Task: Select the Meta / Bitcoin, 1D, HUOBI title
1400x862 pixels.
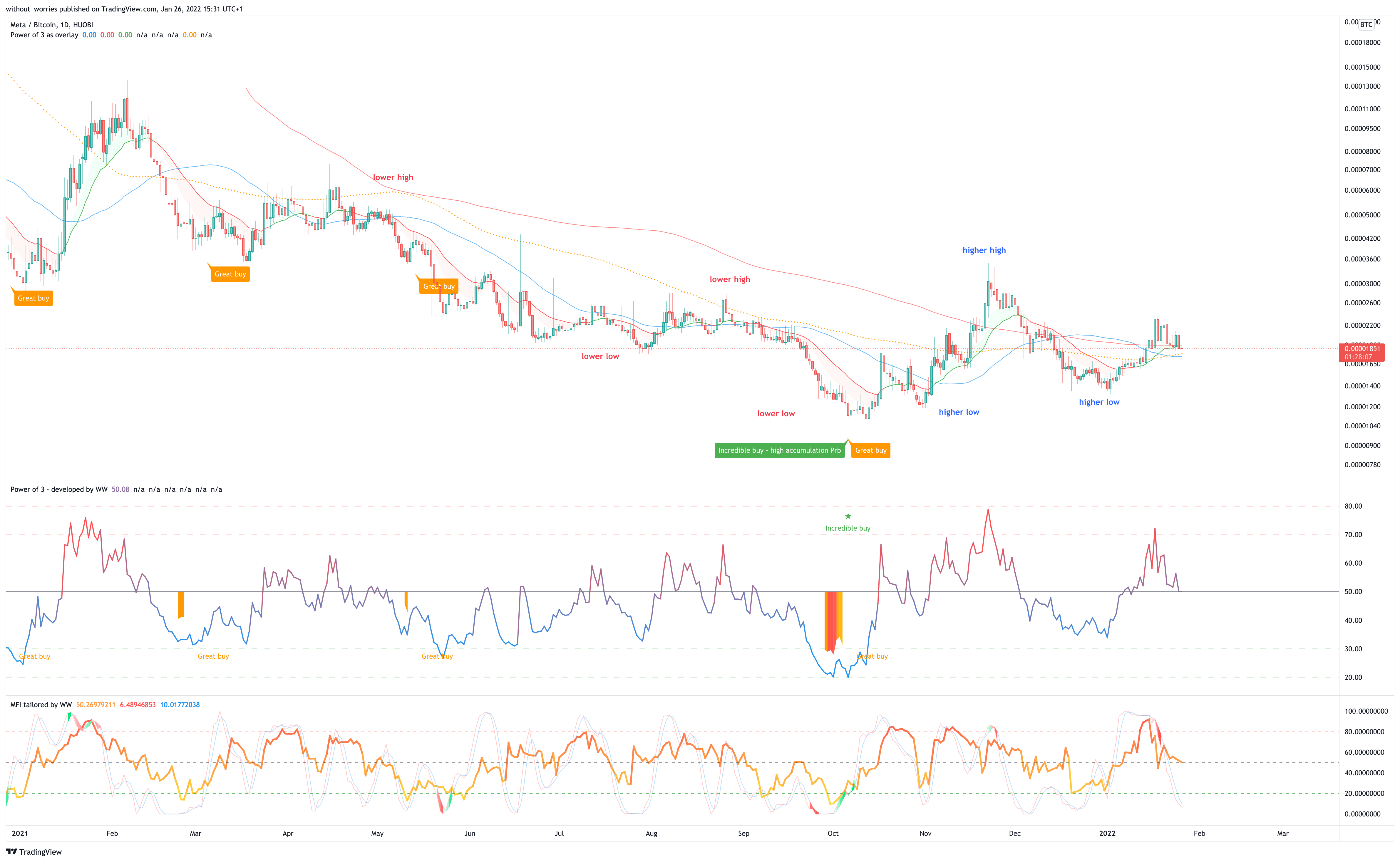Action: [51, 25]
